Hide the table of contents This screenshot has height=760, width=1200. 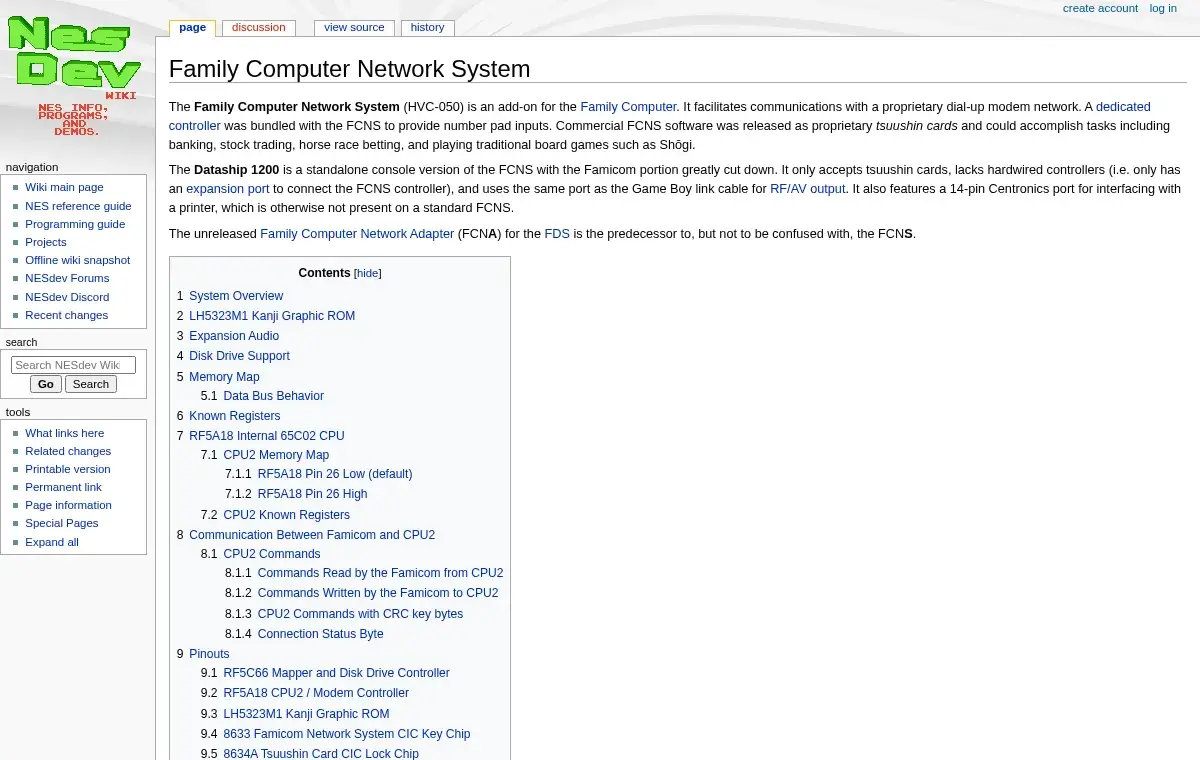point(367,273)
